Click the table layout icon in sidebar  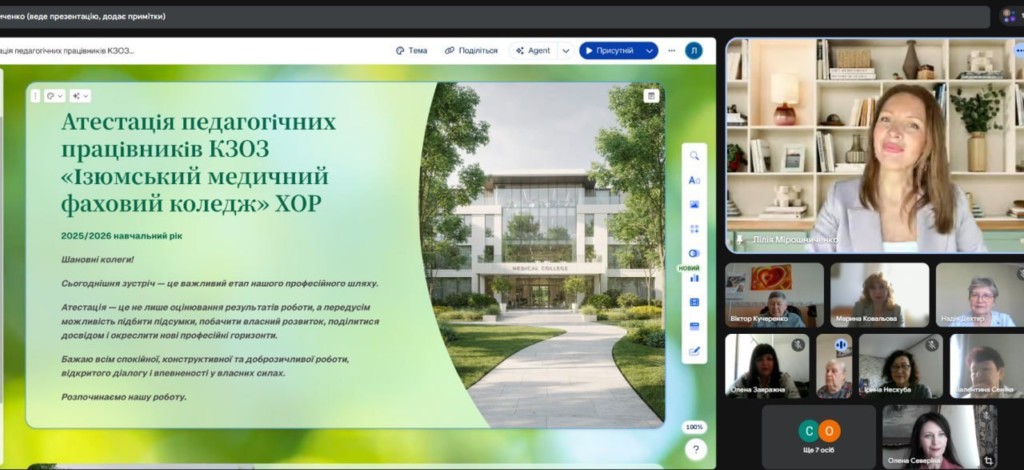(x=694, y=302)
